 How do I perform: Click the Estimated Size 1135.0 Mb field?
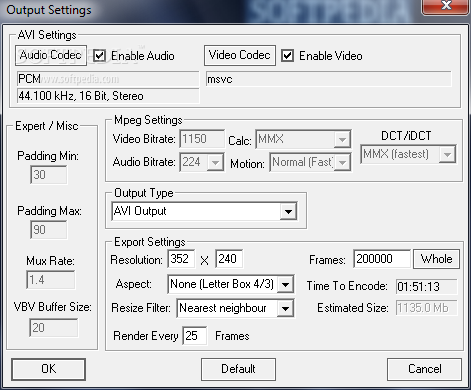(x=426, y=308)
